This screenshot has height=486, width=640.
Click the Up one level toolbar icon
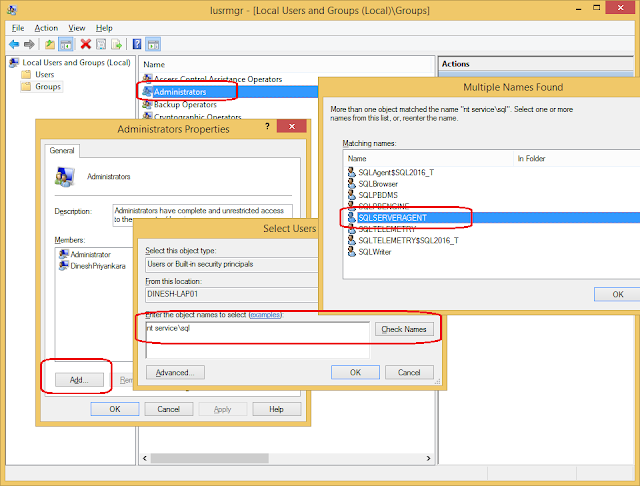pyautogui.click(x=50, y=44)
